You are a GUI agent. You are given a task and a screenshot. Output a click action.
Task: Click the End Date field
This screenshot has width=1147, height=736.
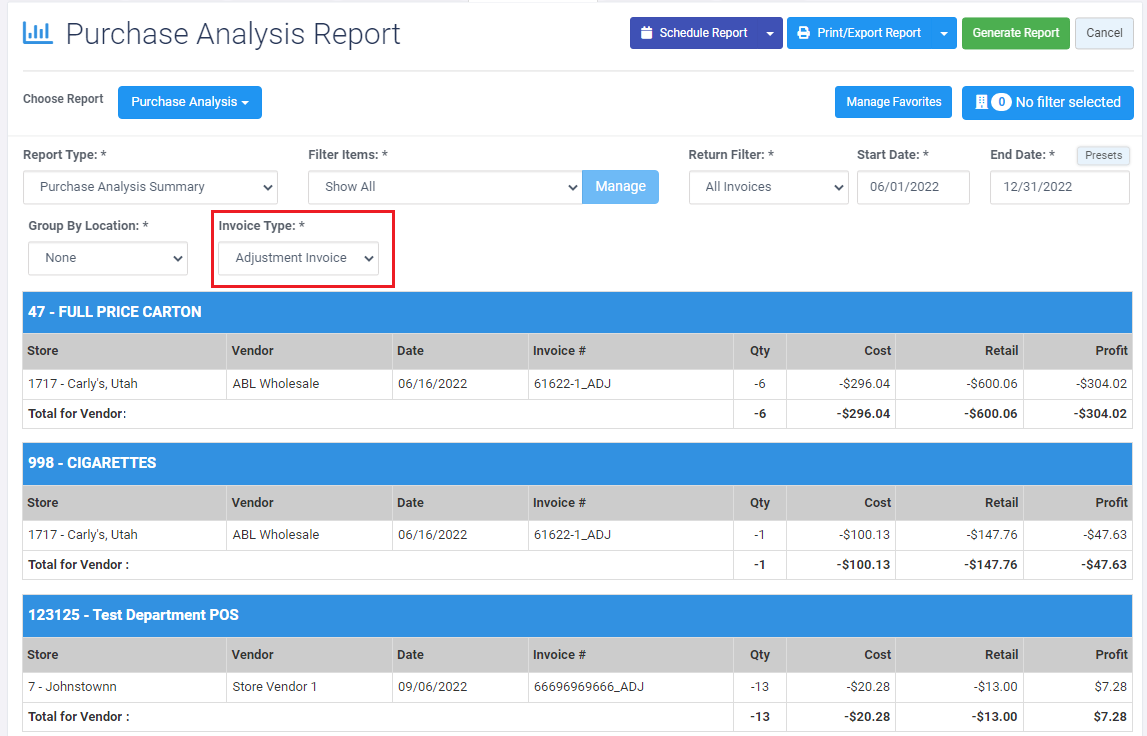(x=1059, y=187)
